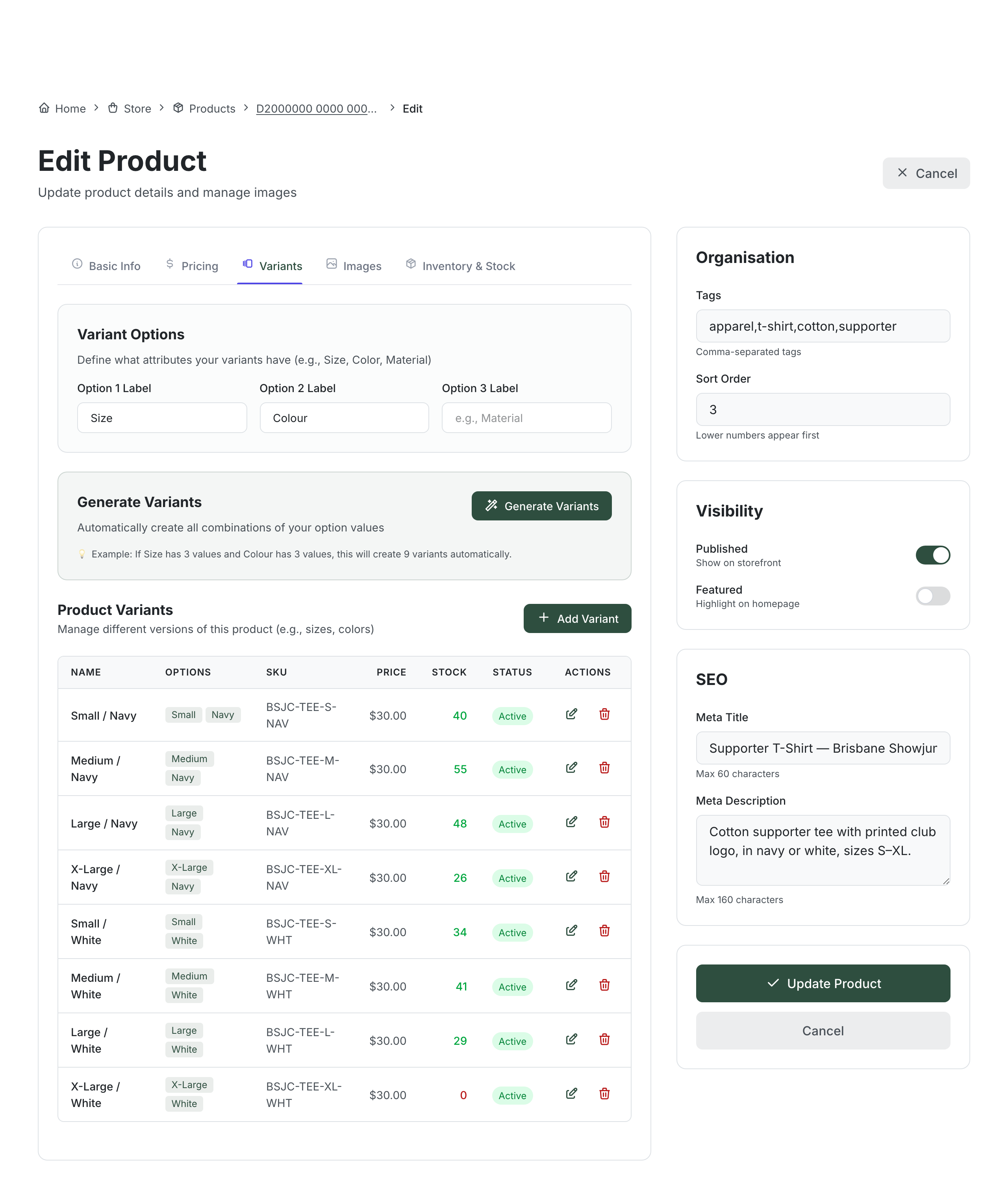The height and width of the screenshot is (1181, 1008).
Task: Focus the Meta Title field
Action: click(x=823, y=748)
